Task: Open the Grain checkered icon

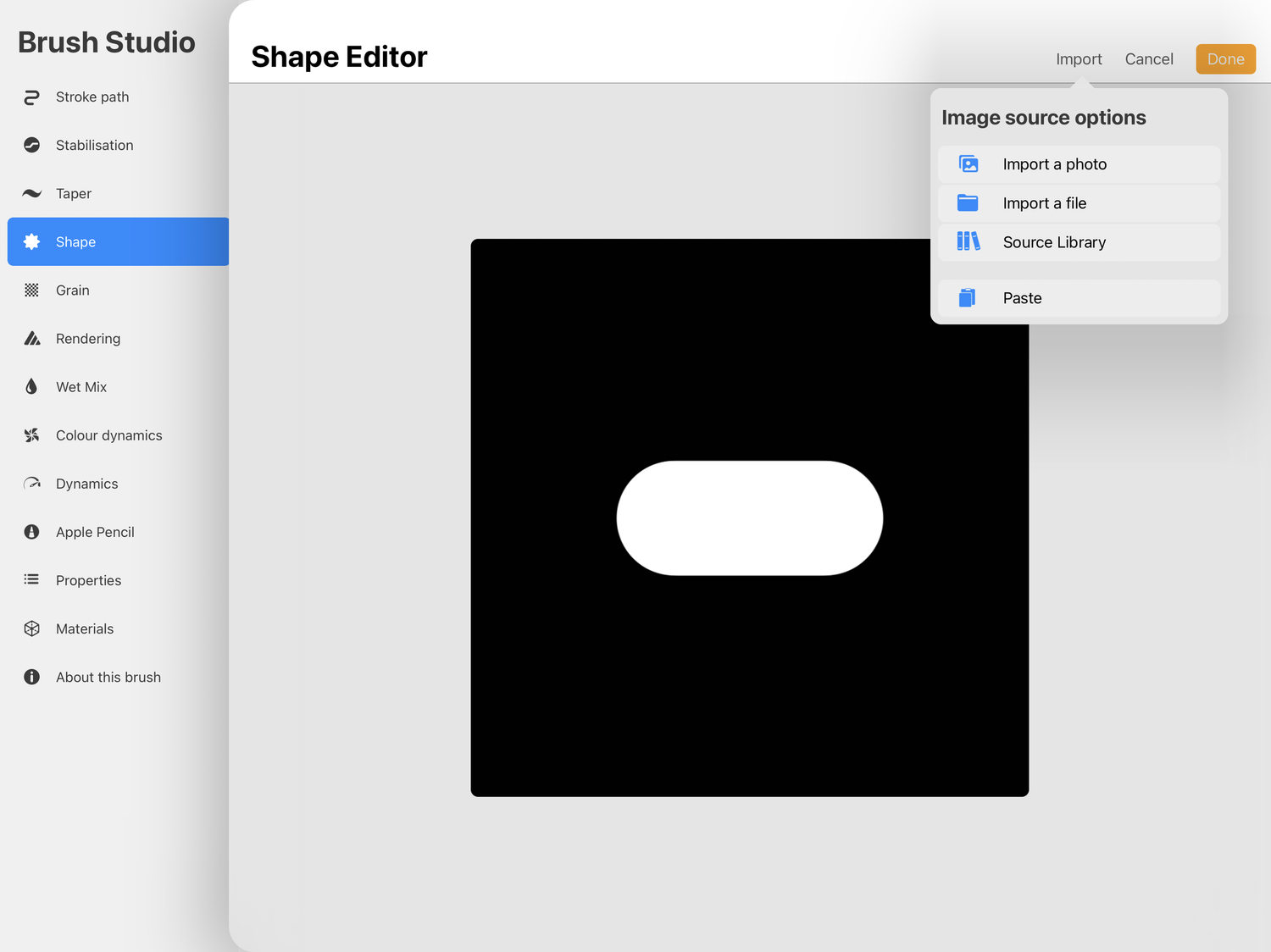Action: tap(31, 291)
